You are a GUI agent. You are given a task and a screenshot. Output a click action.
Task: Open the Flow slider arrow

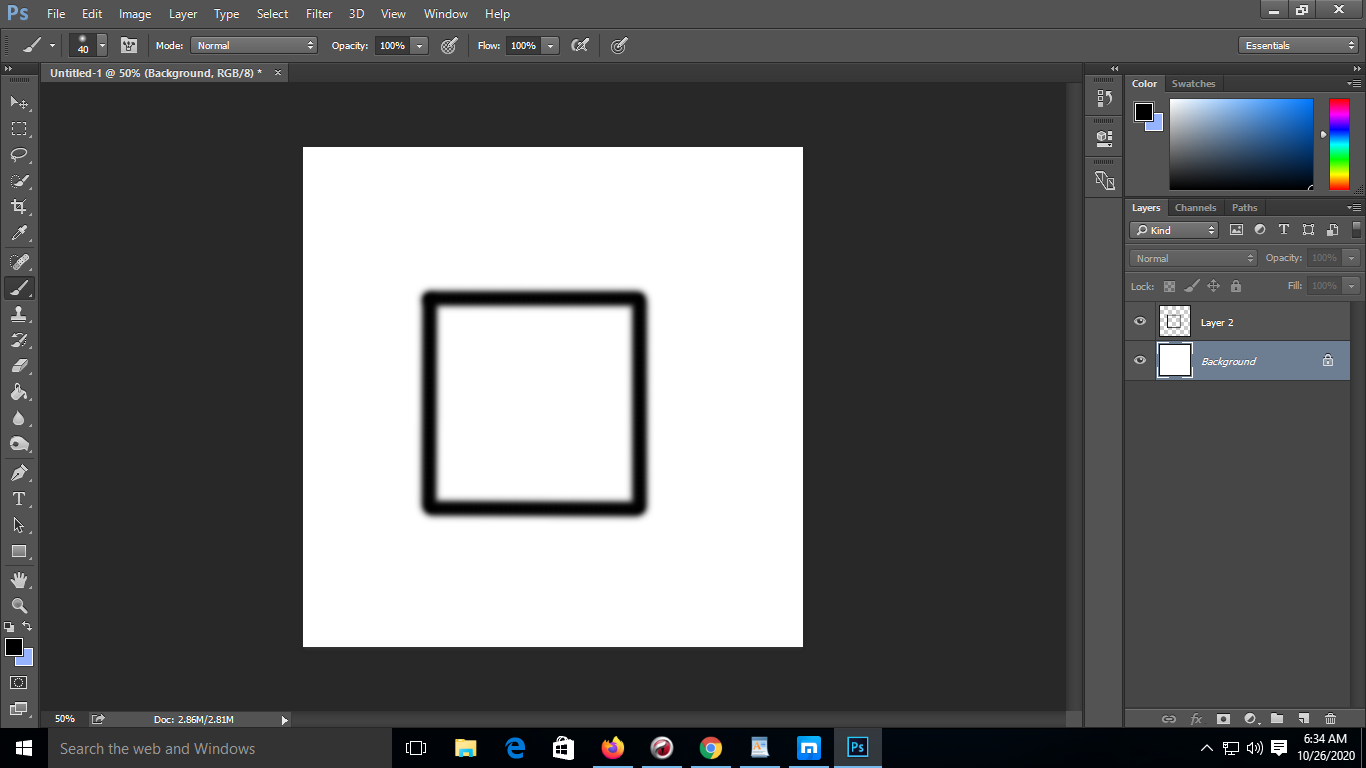coord(549,45)
